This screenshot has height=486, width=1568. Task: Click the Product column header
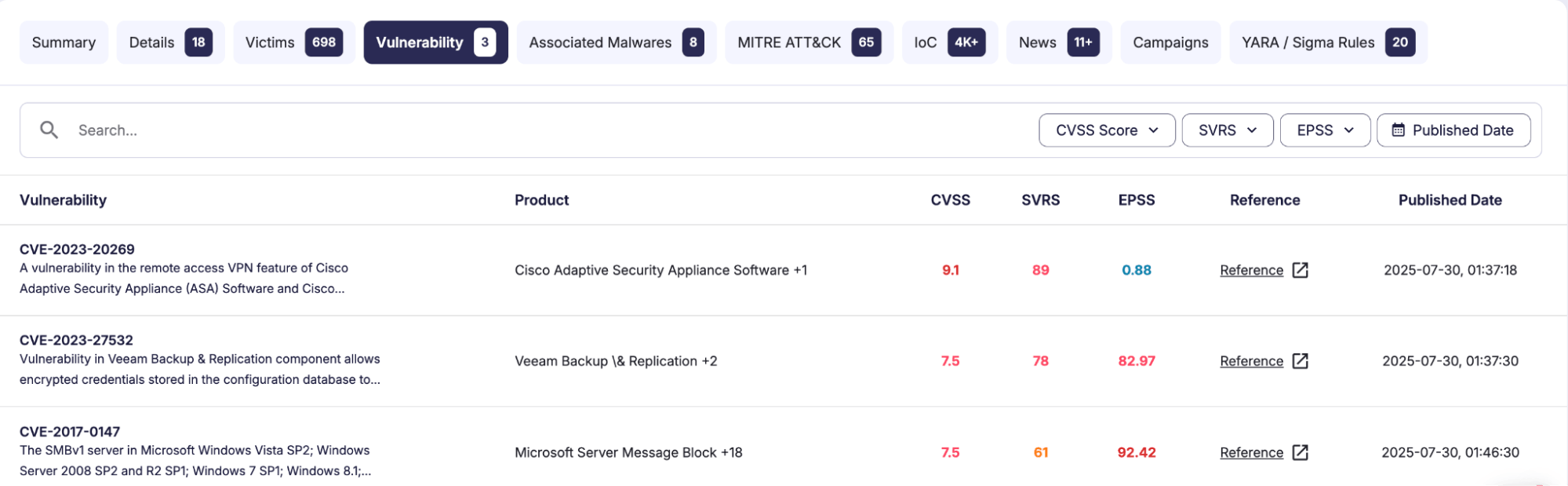coord(541,200)
